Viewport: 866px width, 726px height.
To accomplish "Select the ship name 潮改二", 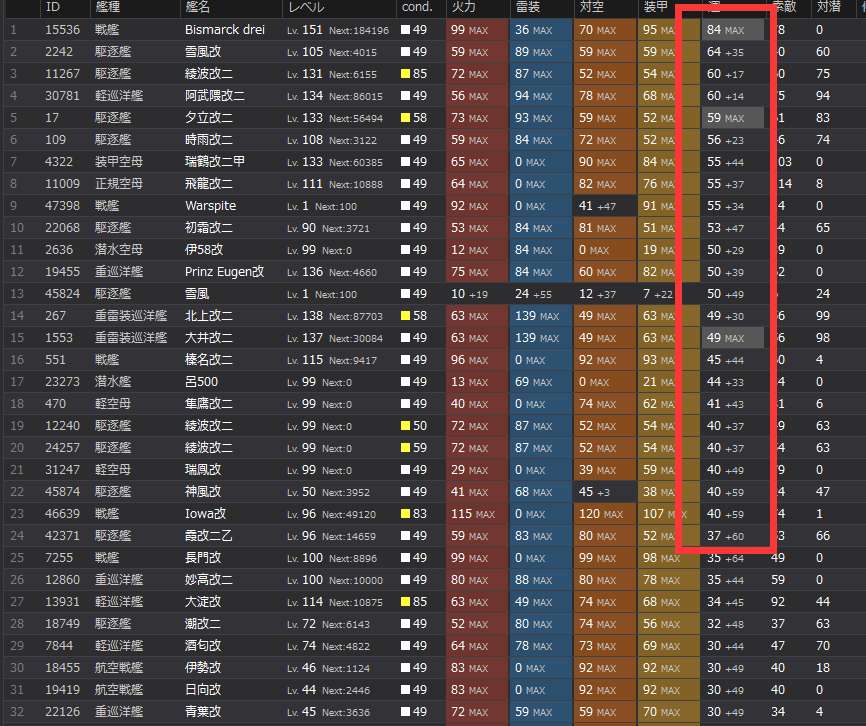I will point(203,624).
